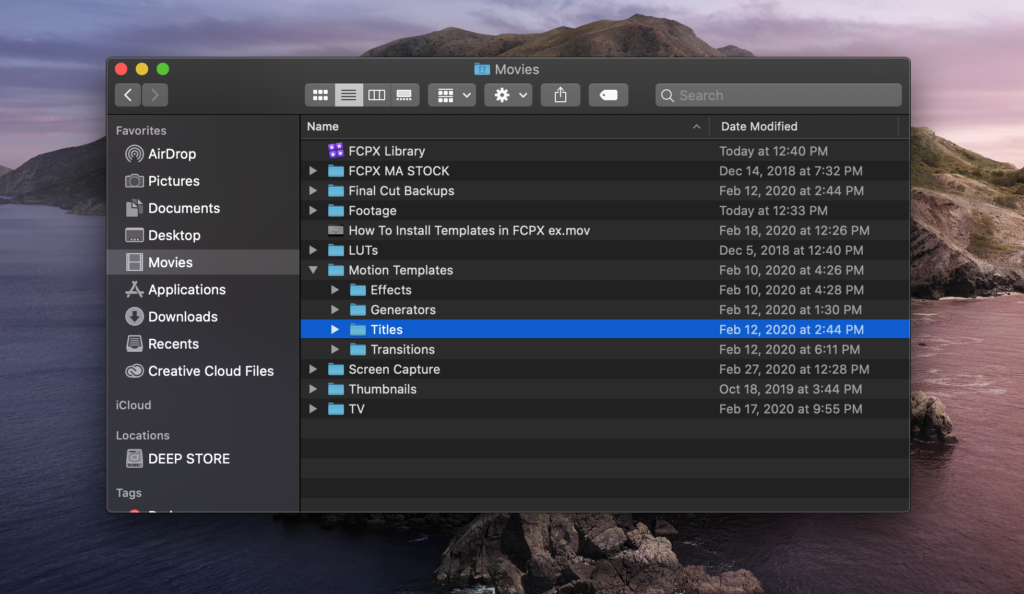Screen dimensions: 1024x594
Task: Switch to icon view in toolbar
Action: [x=320, y=95]
